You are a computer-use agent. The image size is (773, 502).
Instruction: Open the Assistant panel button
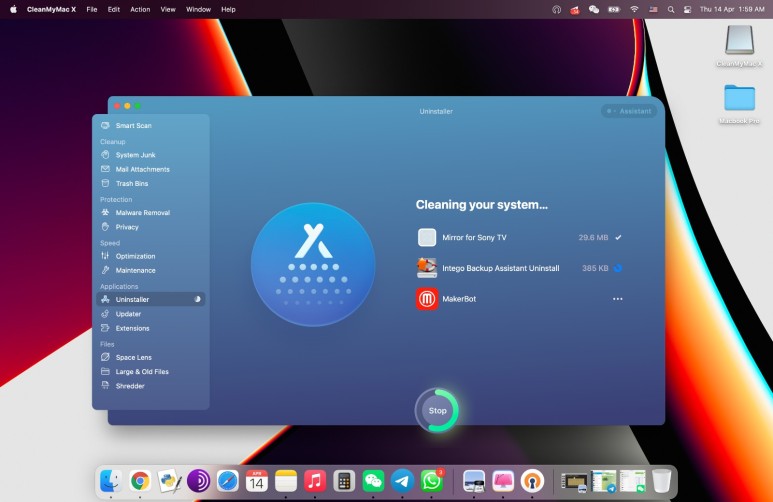pyautogui.click(x=629, y=111)
